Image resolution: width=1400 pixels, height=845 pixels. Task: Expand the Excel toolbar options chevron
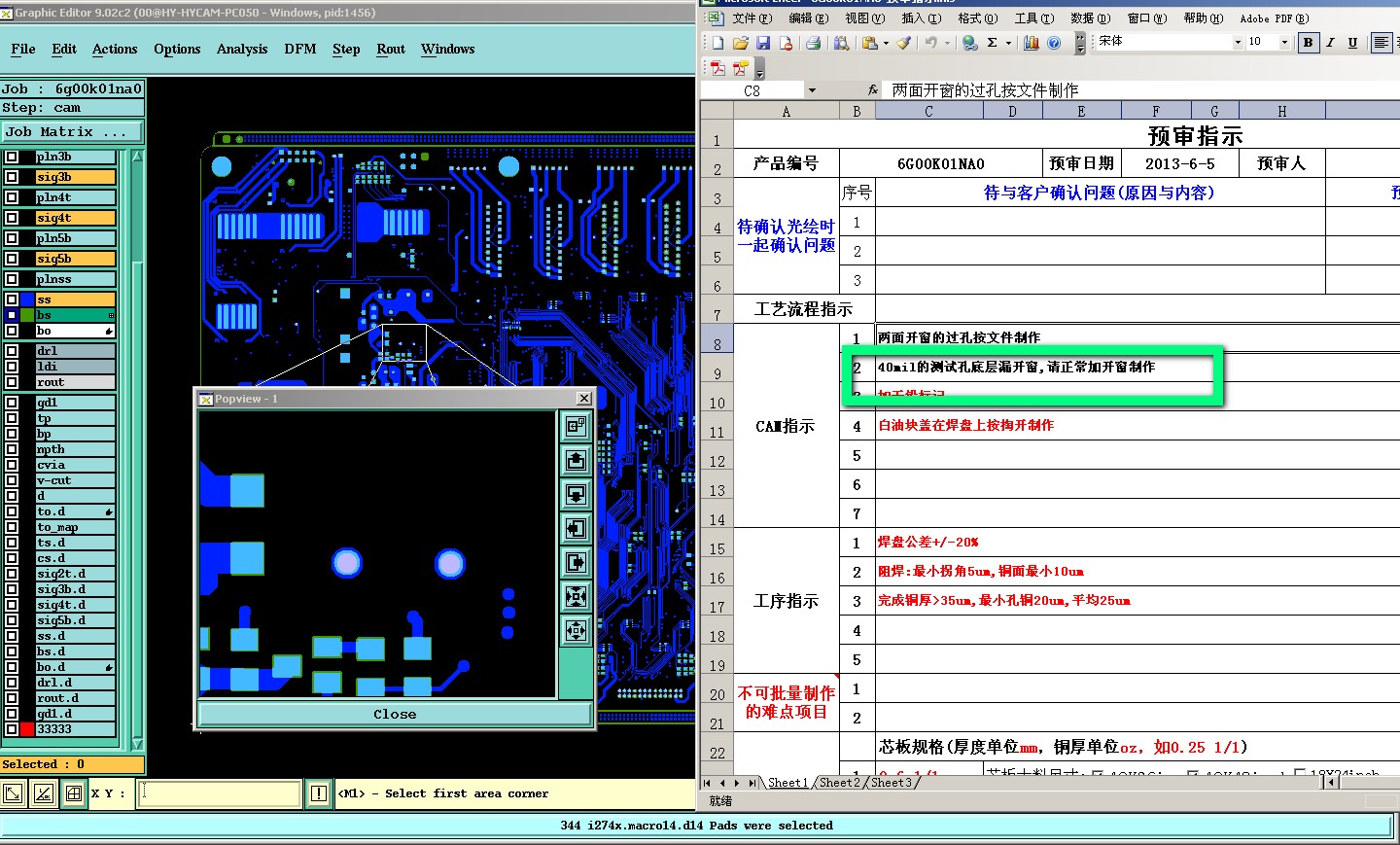pos(1080,43)
